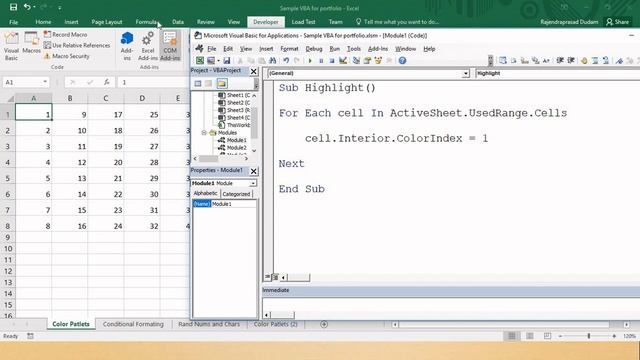The height and width of the screenshot is (360, 640).
Task: Click View Microsoft Excel icon in VBA toolbar
Action: coord(200,61)
